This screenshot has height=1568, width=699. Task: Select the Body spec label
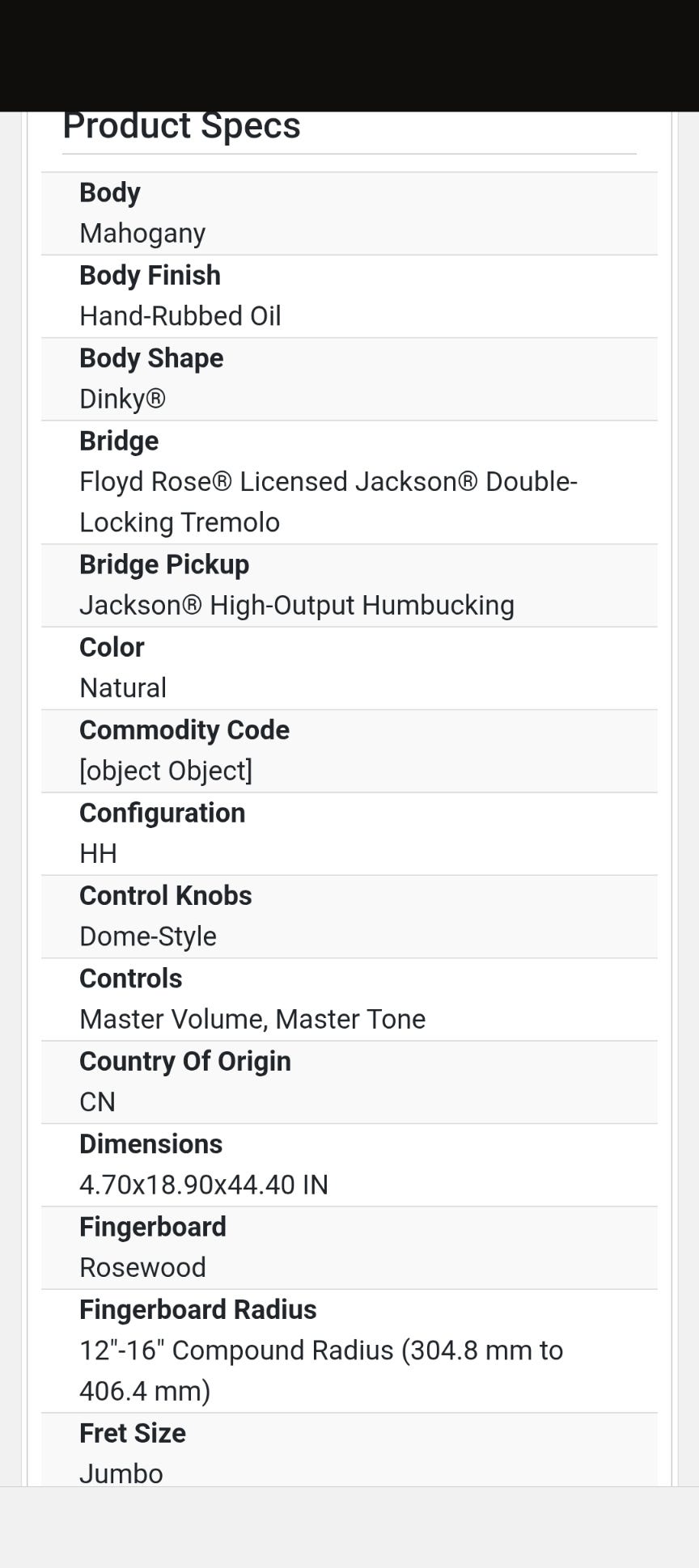110,193
